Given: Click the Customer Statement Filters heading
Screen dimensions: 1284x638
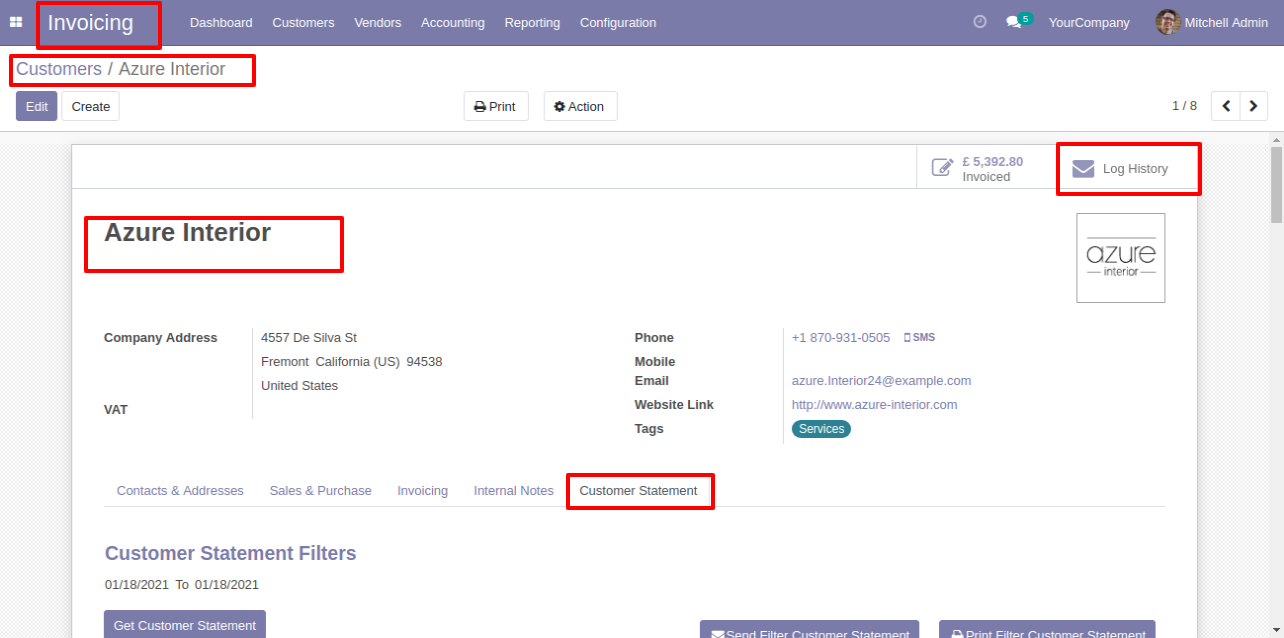Looking at the screenshot, I should click(x=230, y=554).
